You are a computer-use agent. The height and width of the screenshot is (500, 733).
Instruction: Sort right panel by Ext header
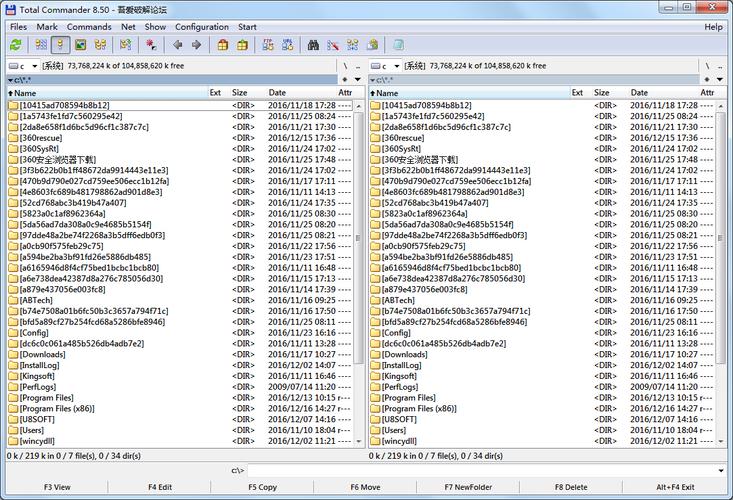tap(581, 93)
